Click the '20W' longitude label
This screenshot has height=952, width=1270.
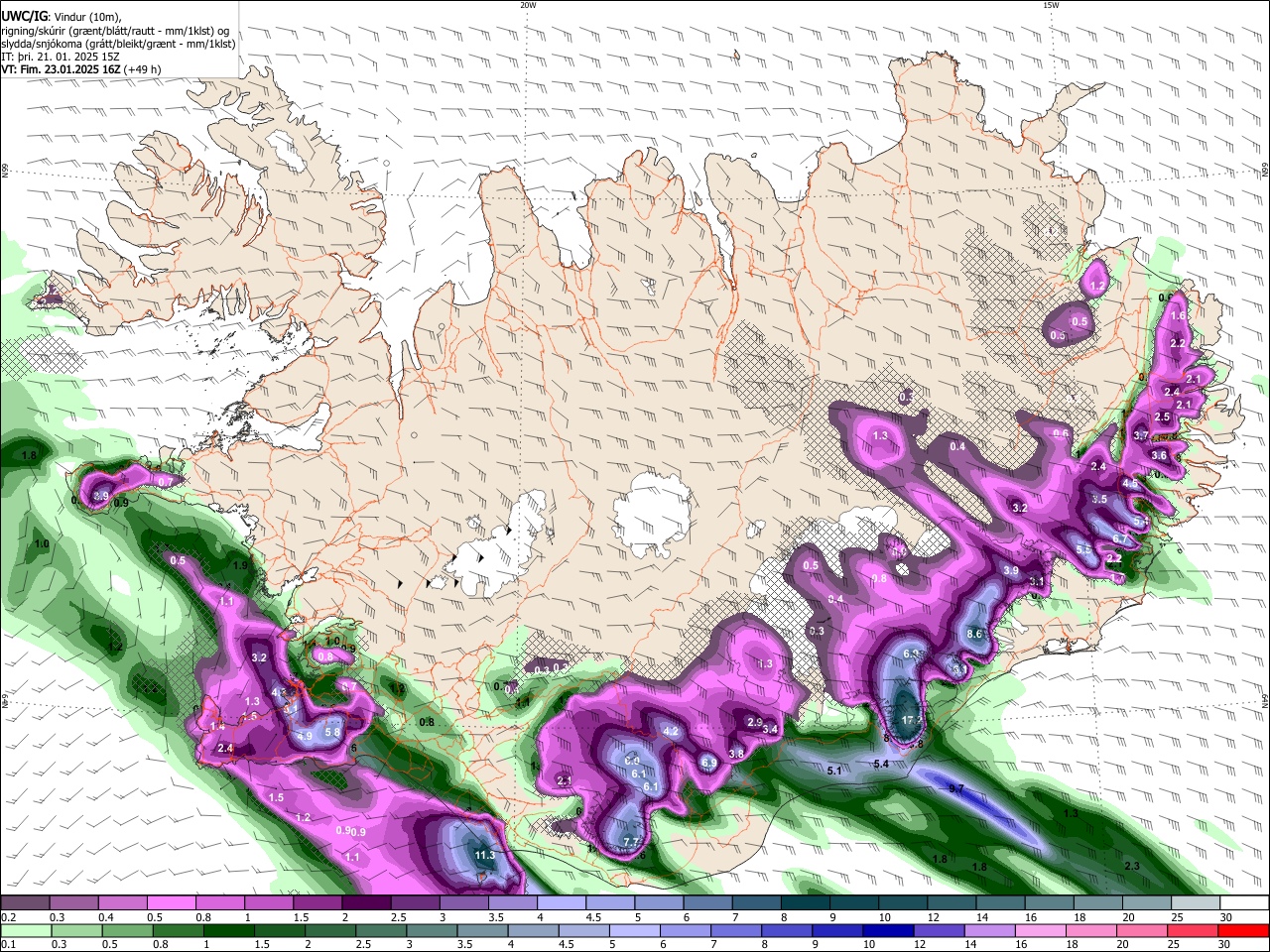click(528, 5)
